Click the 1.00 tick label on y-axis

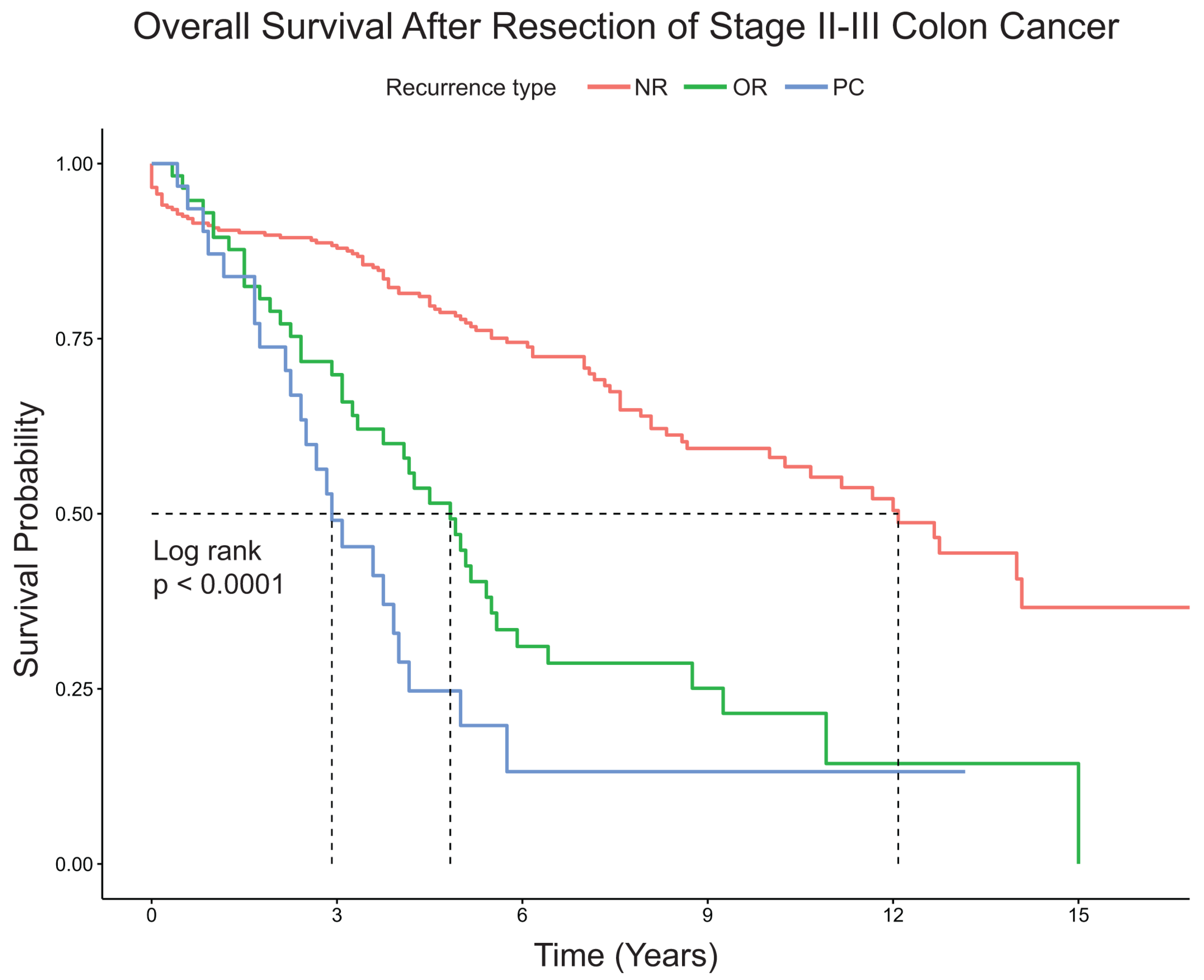(74, 164)
